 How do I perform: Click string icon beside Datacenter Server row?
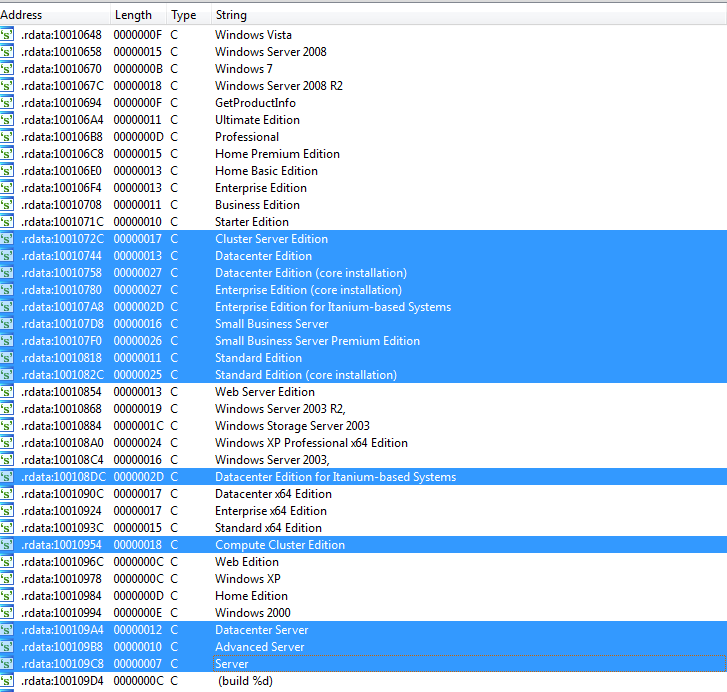(7, 629)
